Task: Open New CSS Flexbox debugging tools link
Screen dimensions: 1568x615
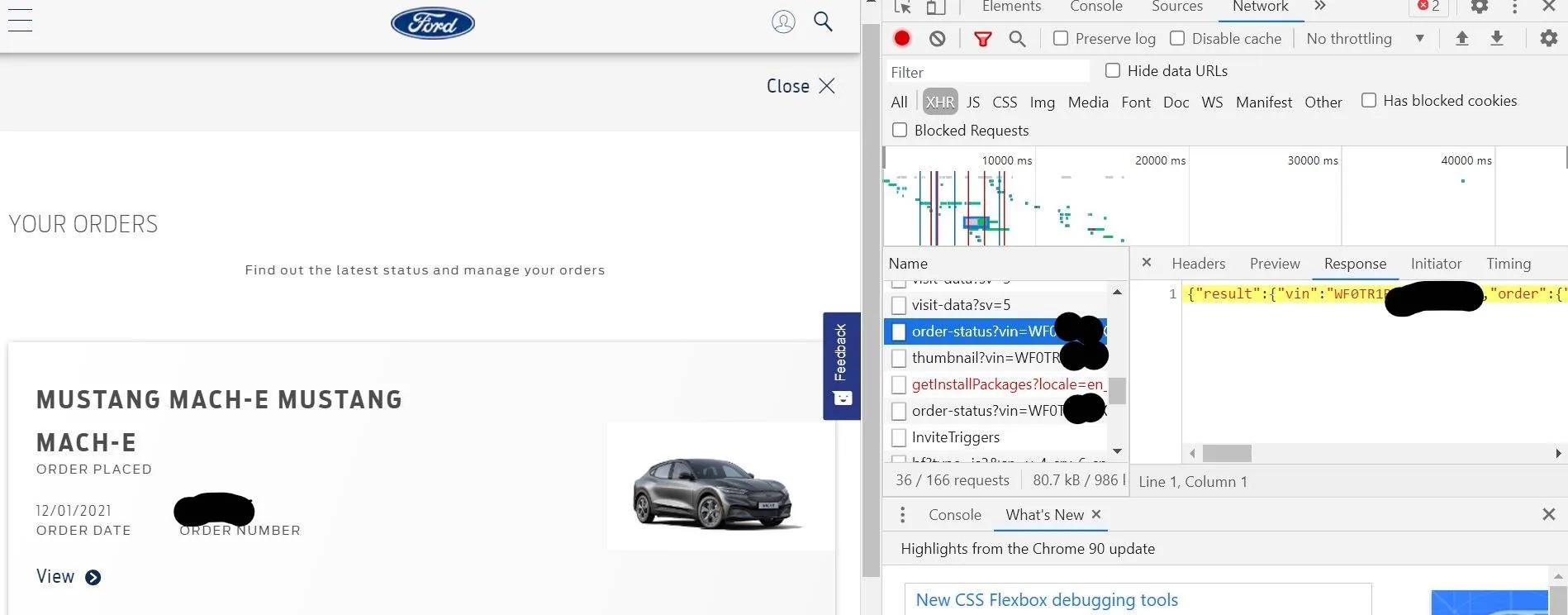Action: pos(1047,600)
